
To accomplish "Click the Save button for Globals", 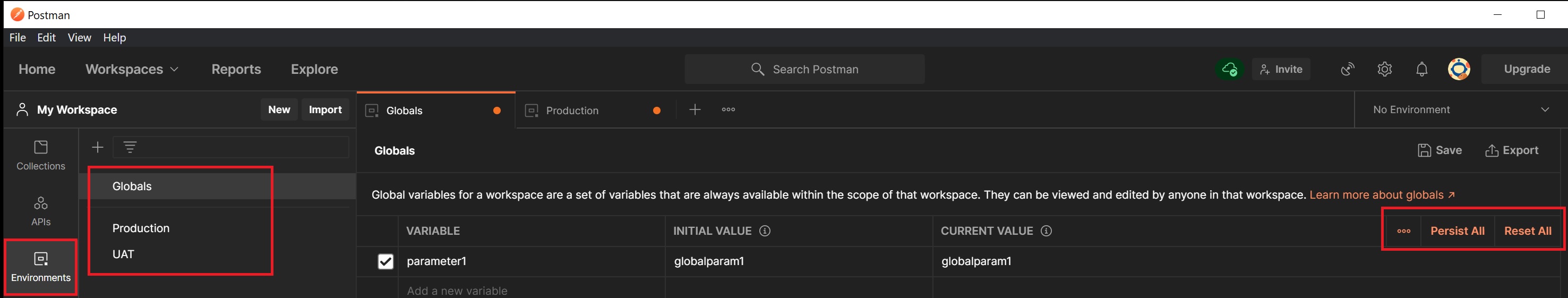I will coord(1440,150).
